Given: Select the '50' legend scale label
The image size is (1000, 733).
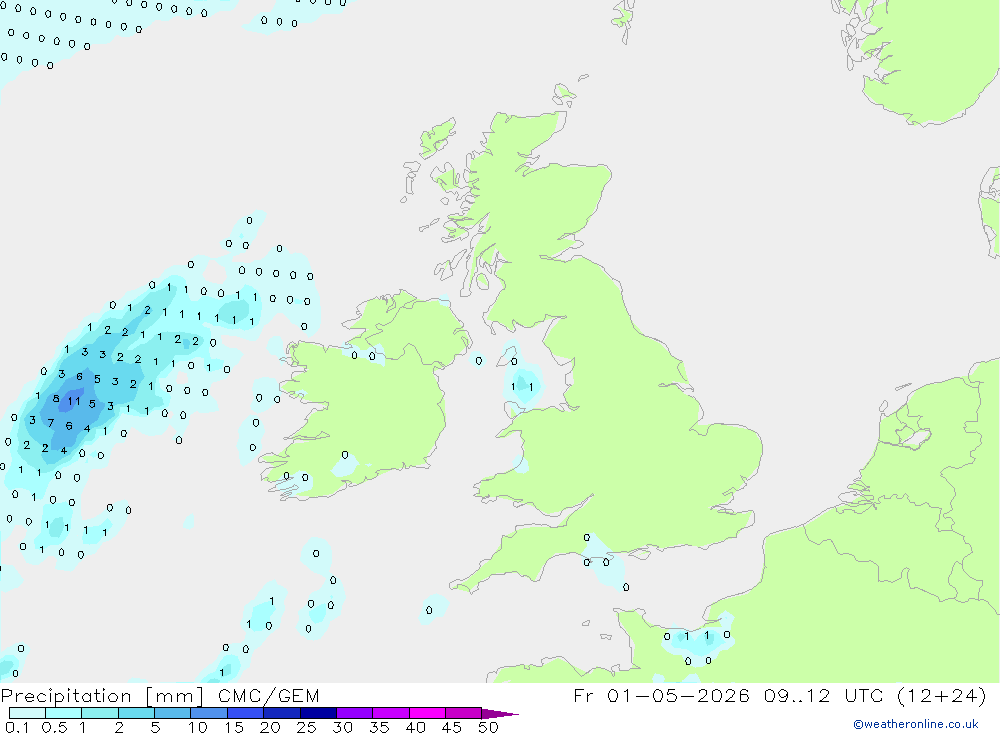Looking at the screenshot, I should [489, 727].
